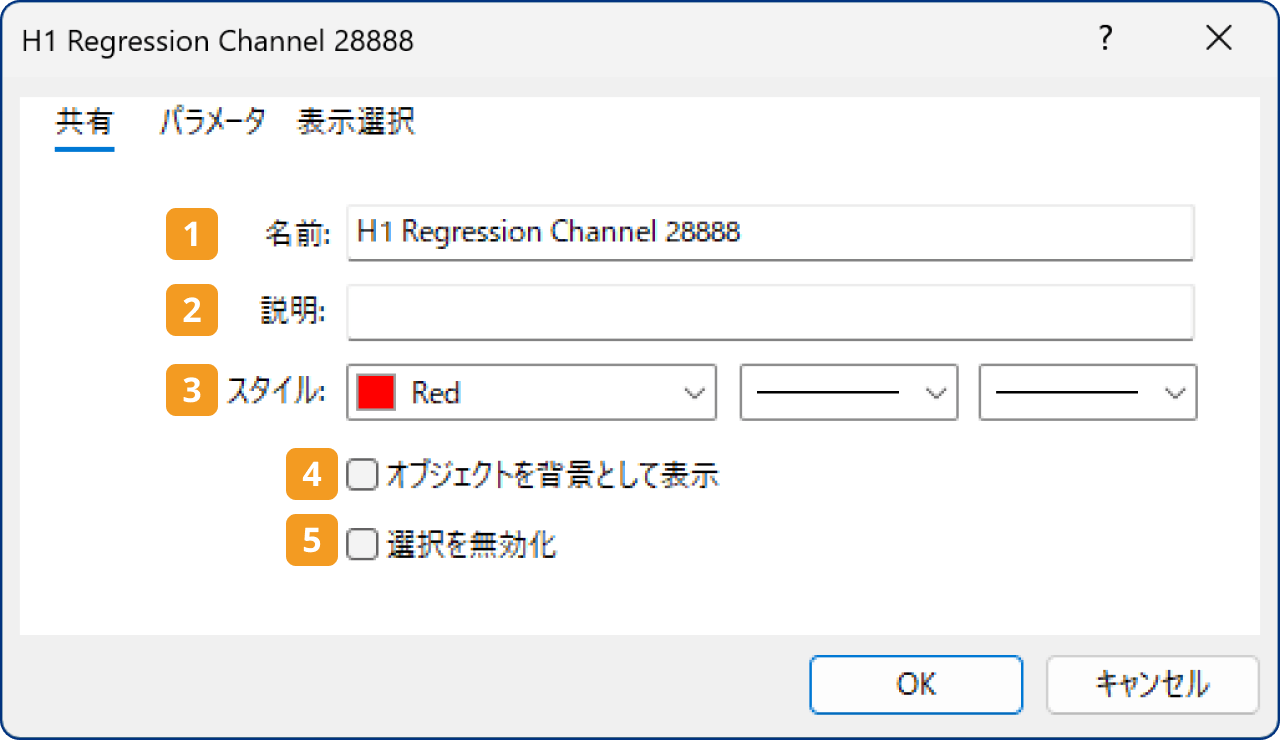Expand the line style dropdown in the middle
Viewport: 1280px width, 740px height.
click(x=848, y=392)
